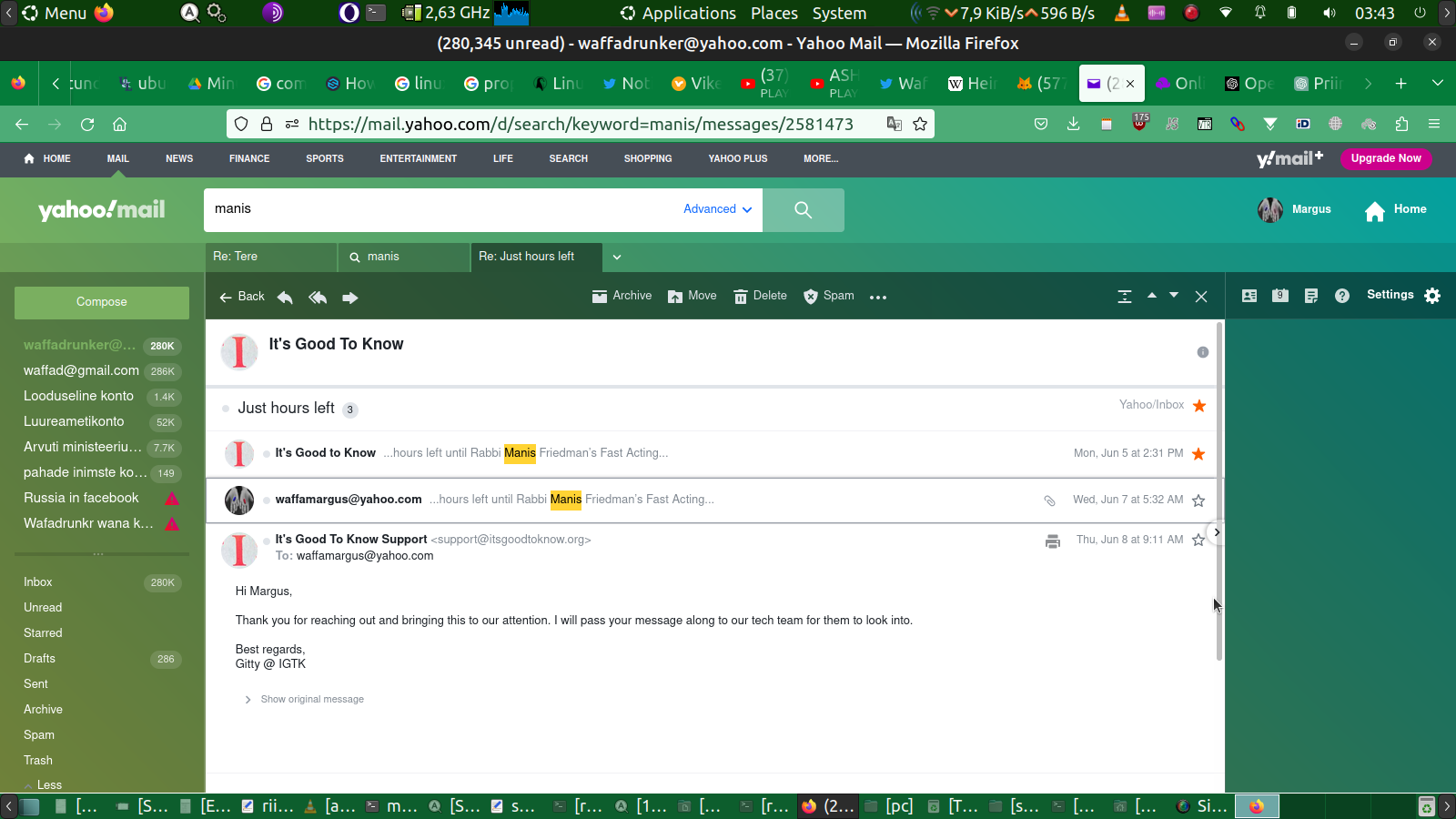Toggle unread dot beside Just hours left
This screenshot has width=1456, height=819.
tap(226, 409)
